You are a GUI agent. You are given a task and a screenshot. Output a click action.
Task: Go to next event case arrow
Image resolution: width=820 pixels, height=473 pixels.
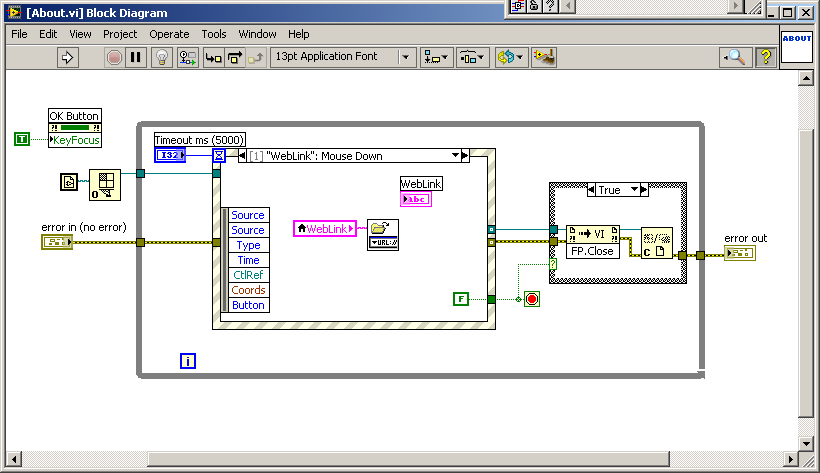[465, 155]
